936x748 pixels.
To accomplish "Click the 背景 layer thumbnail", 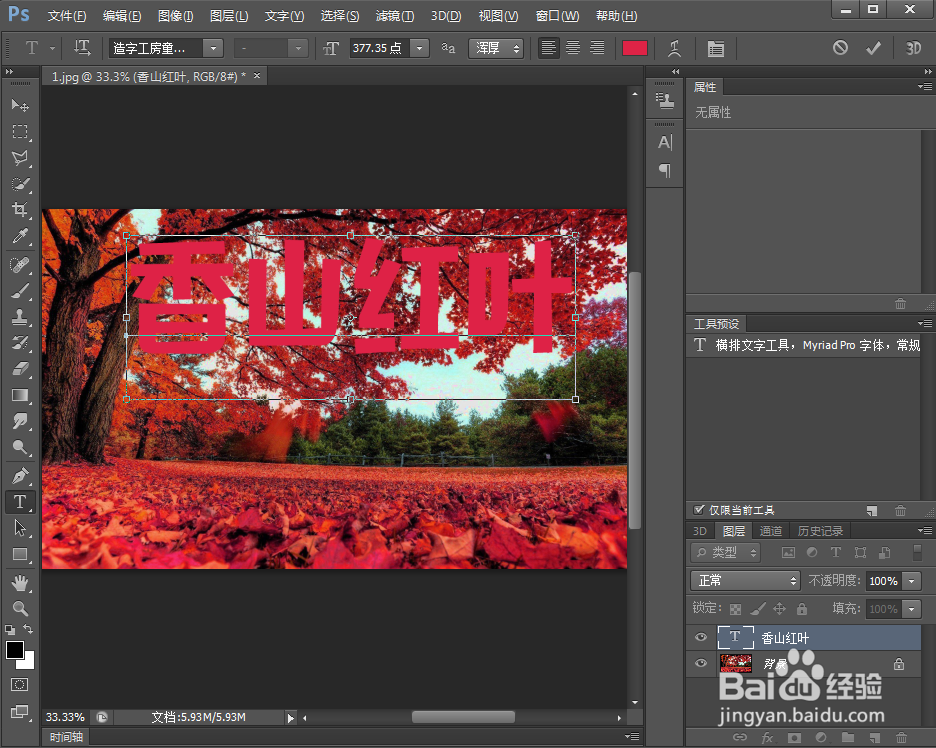I will click(735, 663).
